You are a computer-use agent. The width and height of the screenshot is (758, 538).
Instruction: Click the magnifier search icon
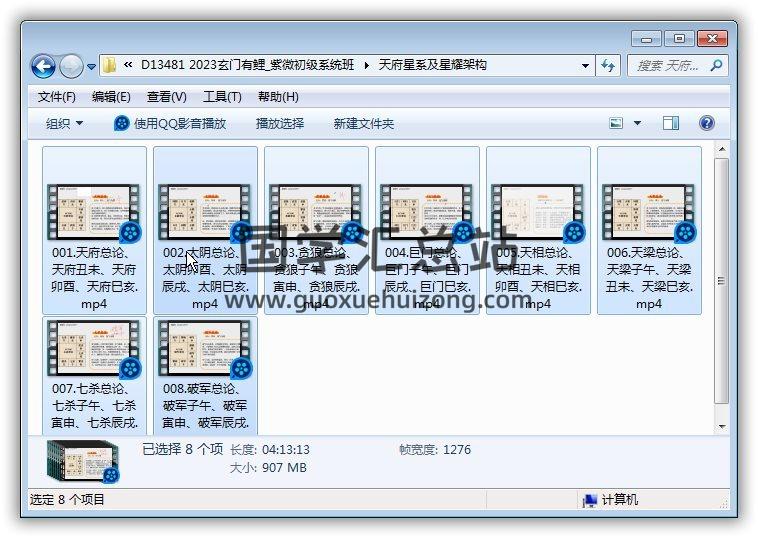pos(716,65)
